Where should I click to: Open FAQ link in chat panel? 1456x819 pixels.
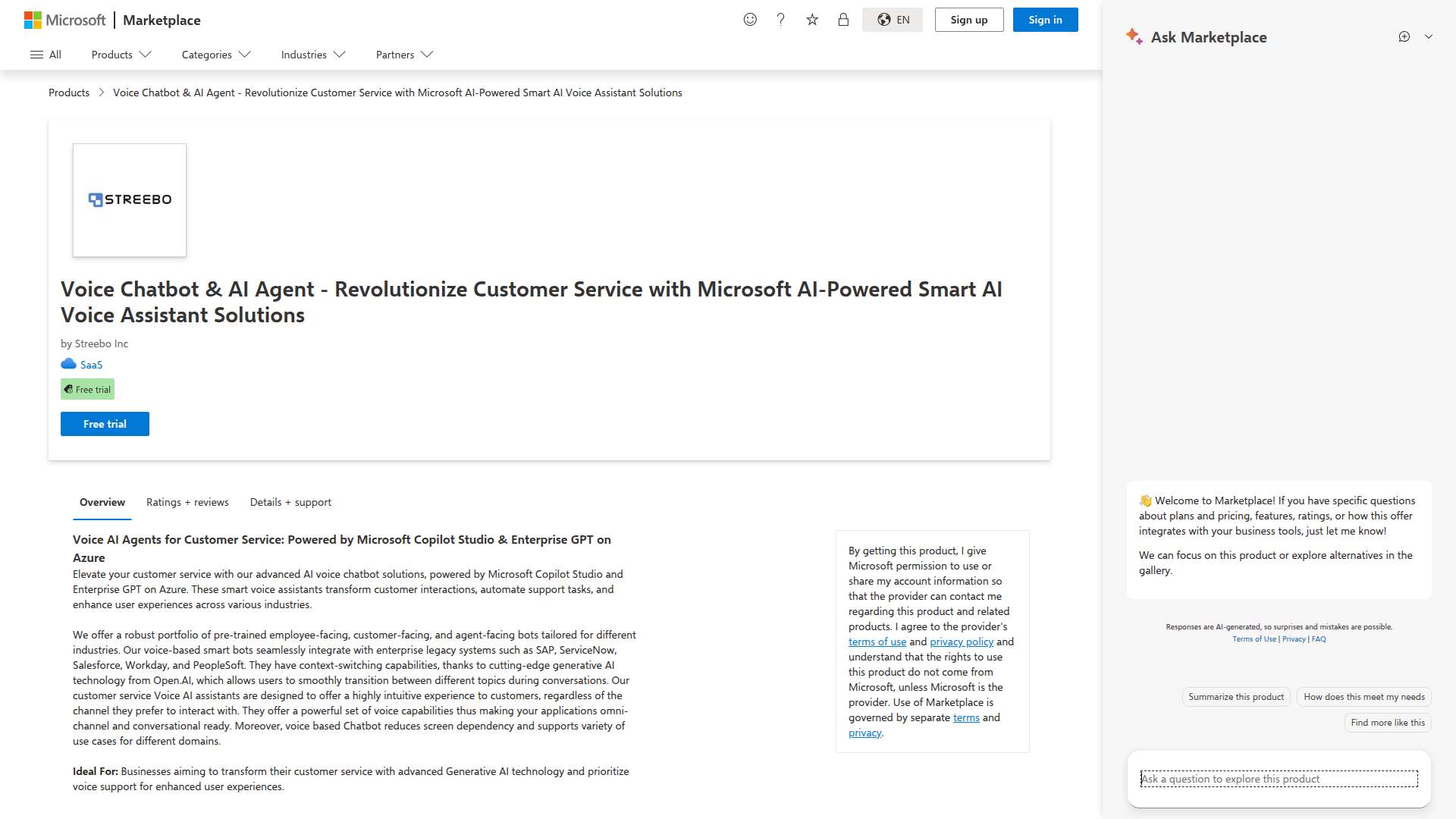pyautogui.click(x=1319, y=639)
